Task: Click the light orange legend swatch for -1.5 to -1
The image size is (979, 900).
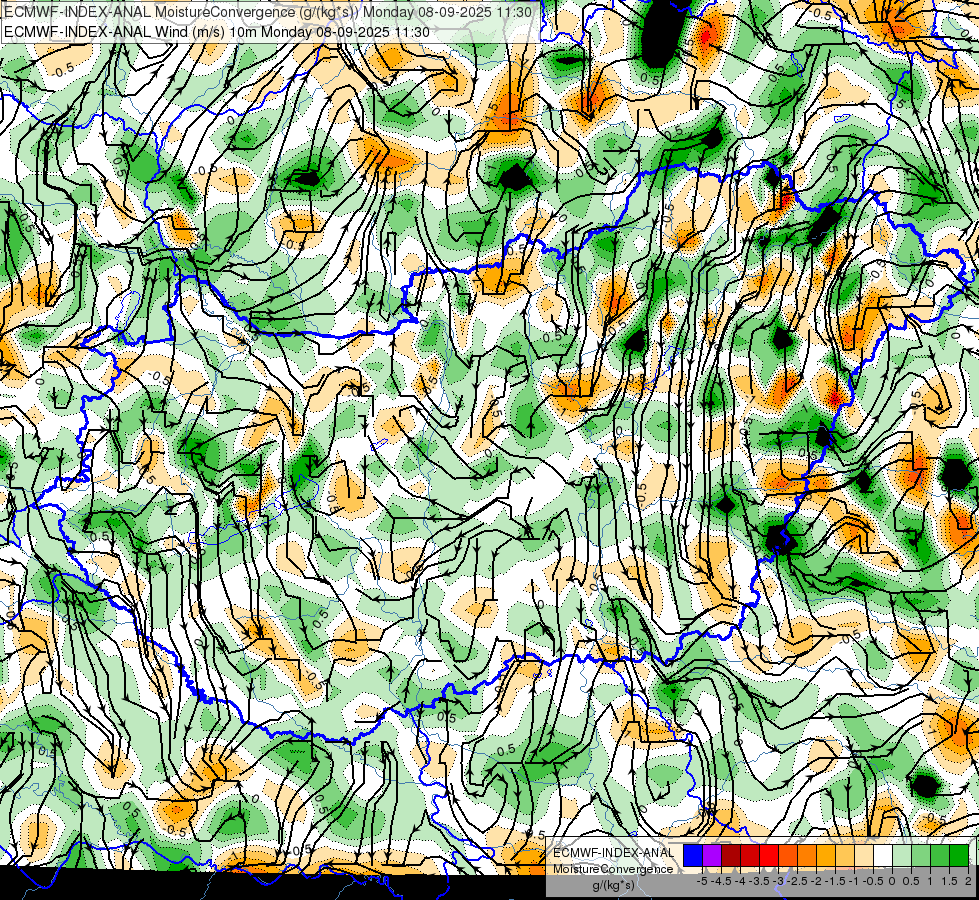Action: (845, 855)
